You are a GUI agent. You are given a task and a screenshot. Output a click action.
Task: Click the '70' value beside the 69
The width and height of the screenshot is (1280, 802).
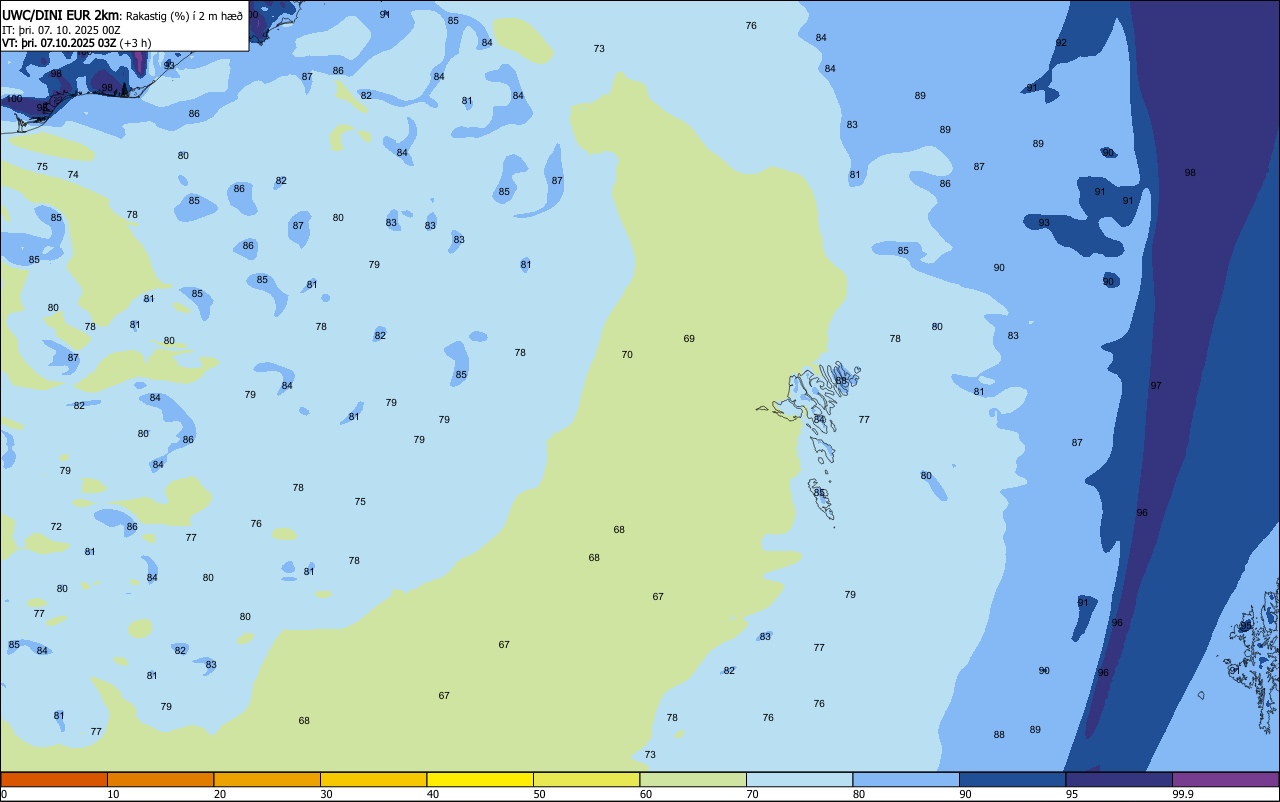coord(627,355)
